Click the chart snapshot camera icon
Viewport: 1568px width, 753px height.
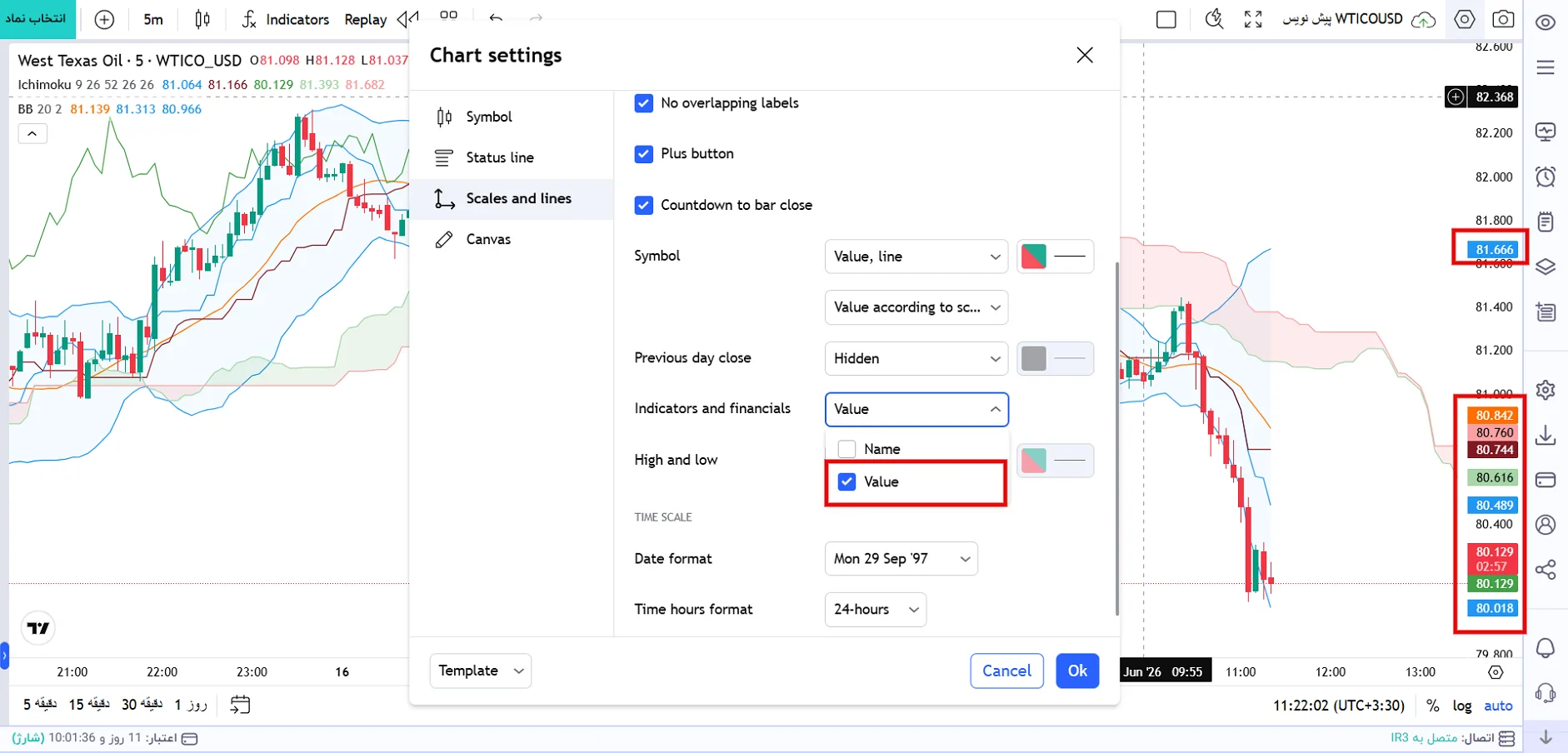pyautogui.click(x=1503, y=19)
